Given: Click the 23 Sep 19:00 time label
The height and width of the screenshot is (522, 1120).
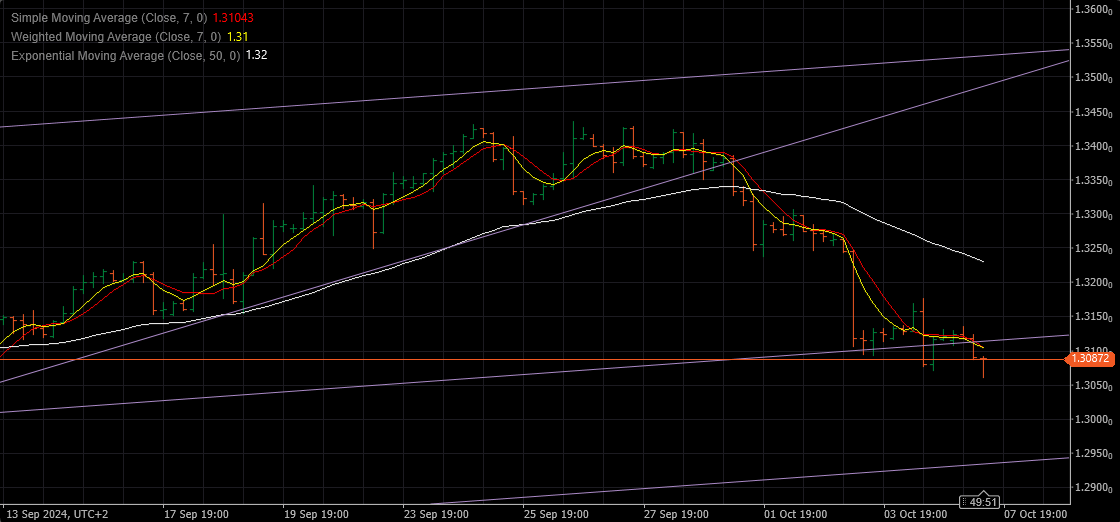Looking at the screenshot, I should [437, 514].
